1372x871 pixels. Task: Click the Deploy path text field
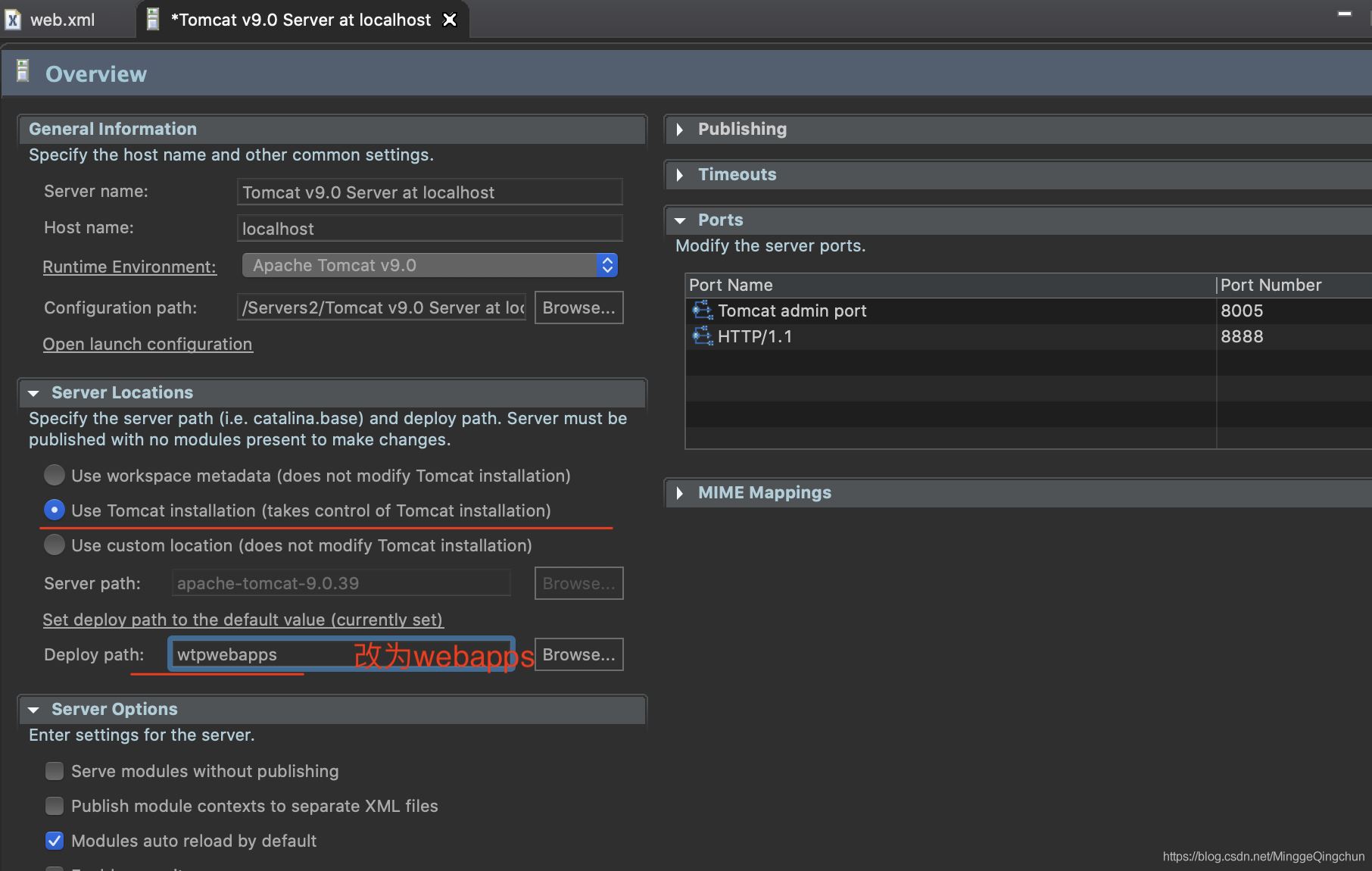[x=341, y=654]
